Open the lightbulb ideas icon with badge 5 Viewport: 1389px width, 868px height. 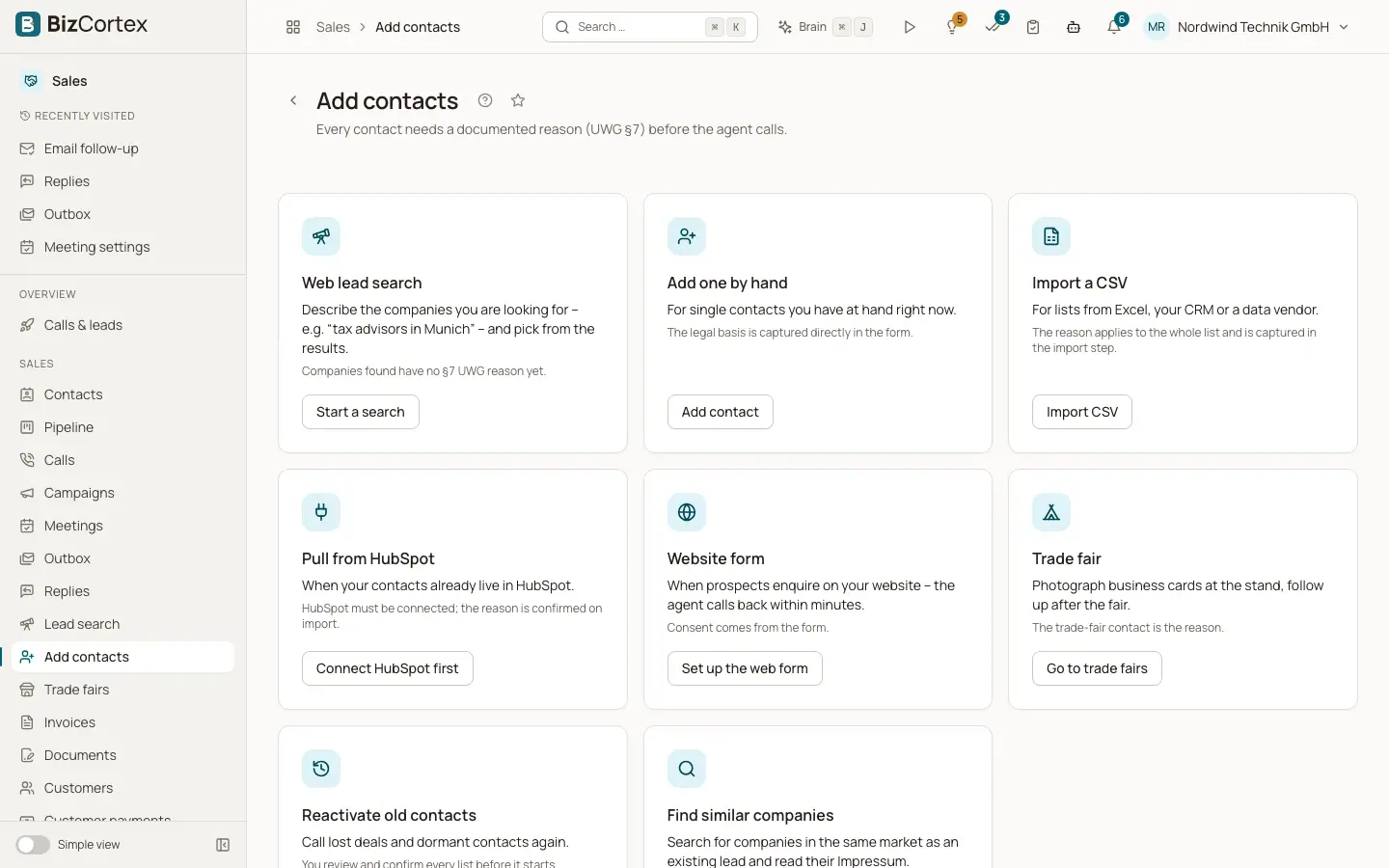pos(952,27)
